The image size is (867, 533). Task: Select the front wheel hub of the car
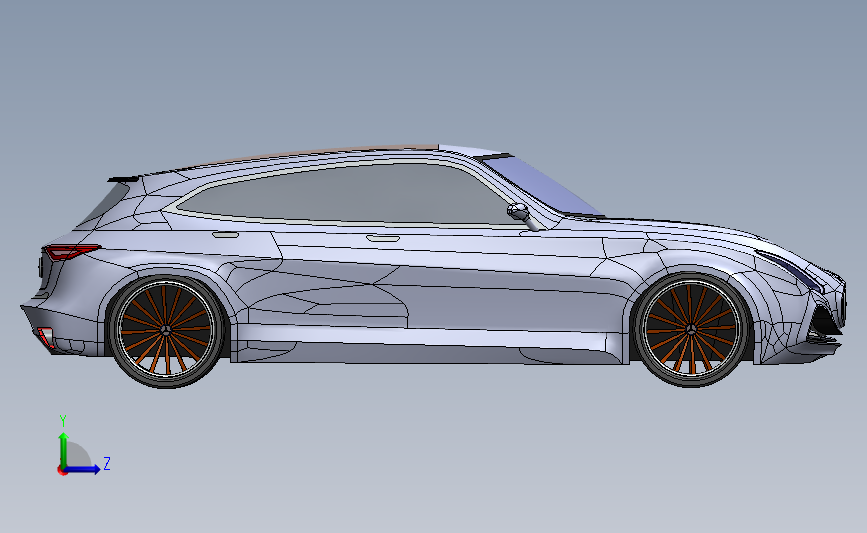click(x=690, y=330)
